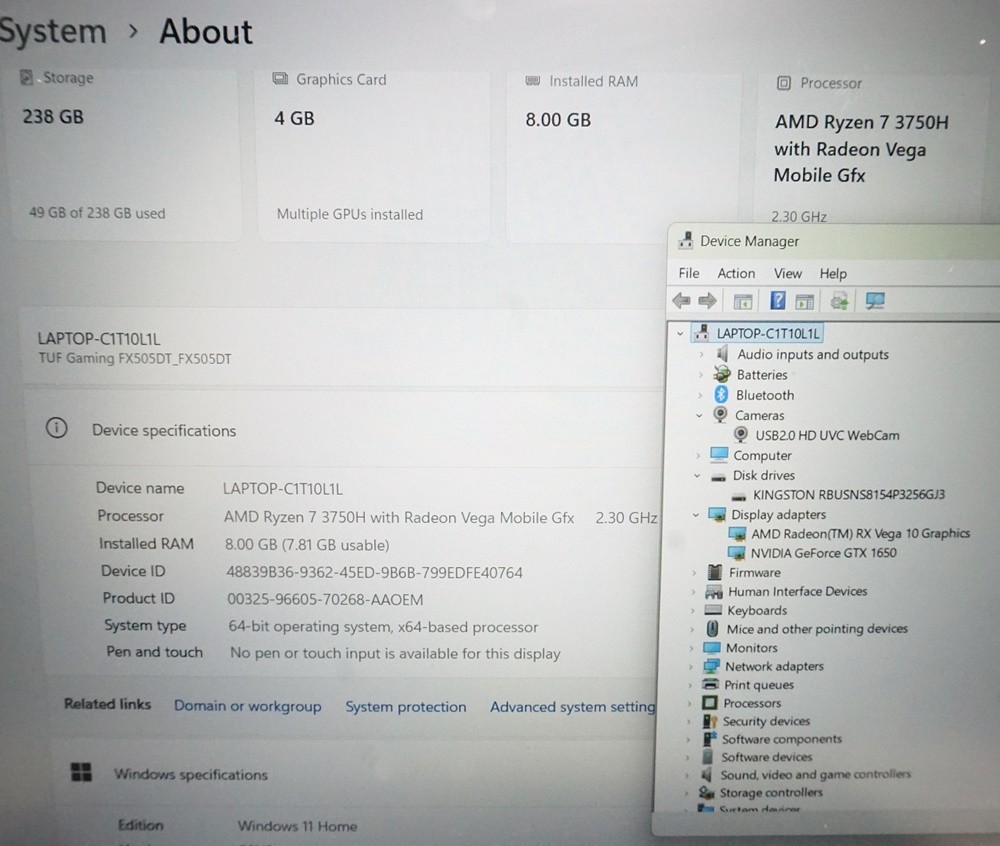Open Help via the blue question mark icon
The image size is (1000, 846).
point(777,300)
